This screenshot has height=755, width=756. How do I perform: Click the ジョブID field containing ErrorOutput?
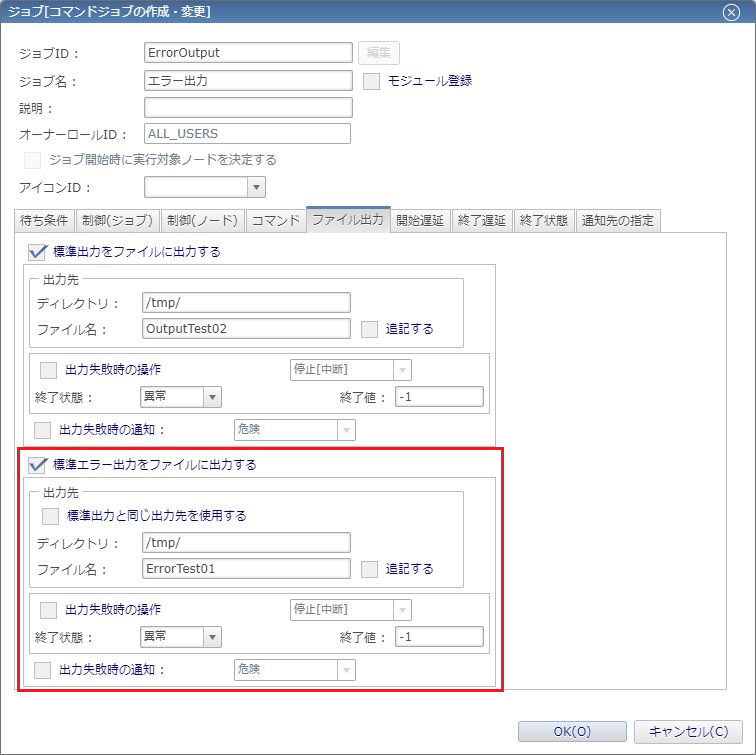pyautogui.click(x=248, y=53)
